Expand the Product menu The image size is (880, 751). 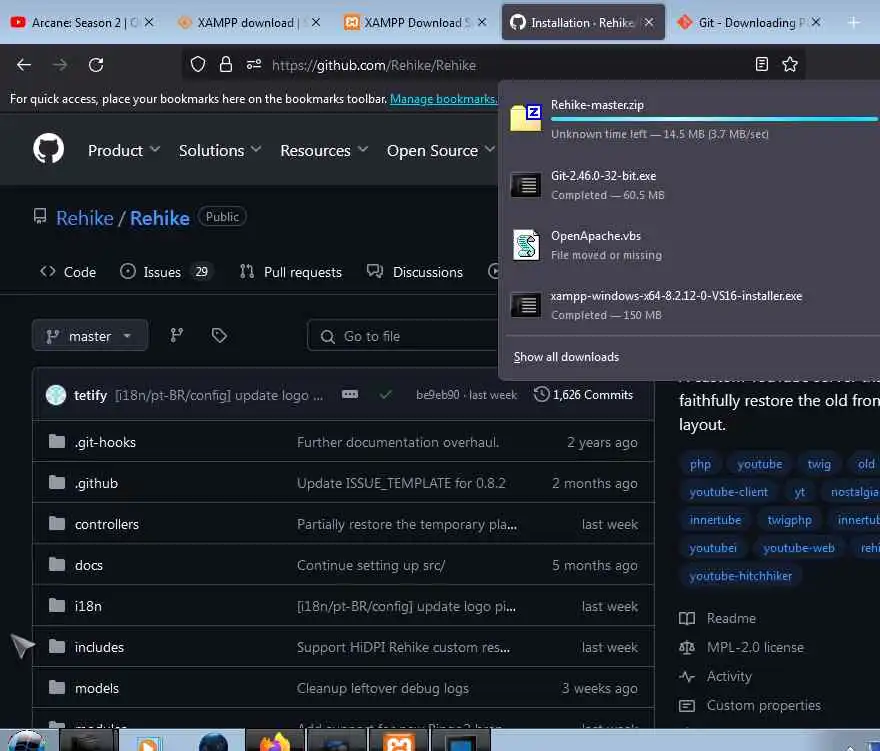pos(124,150)
